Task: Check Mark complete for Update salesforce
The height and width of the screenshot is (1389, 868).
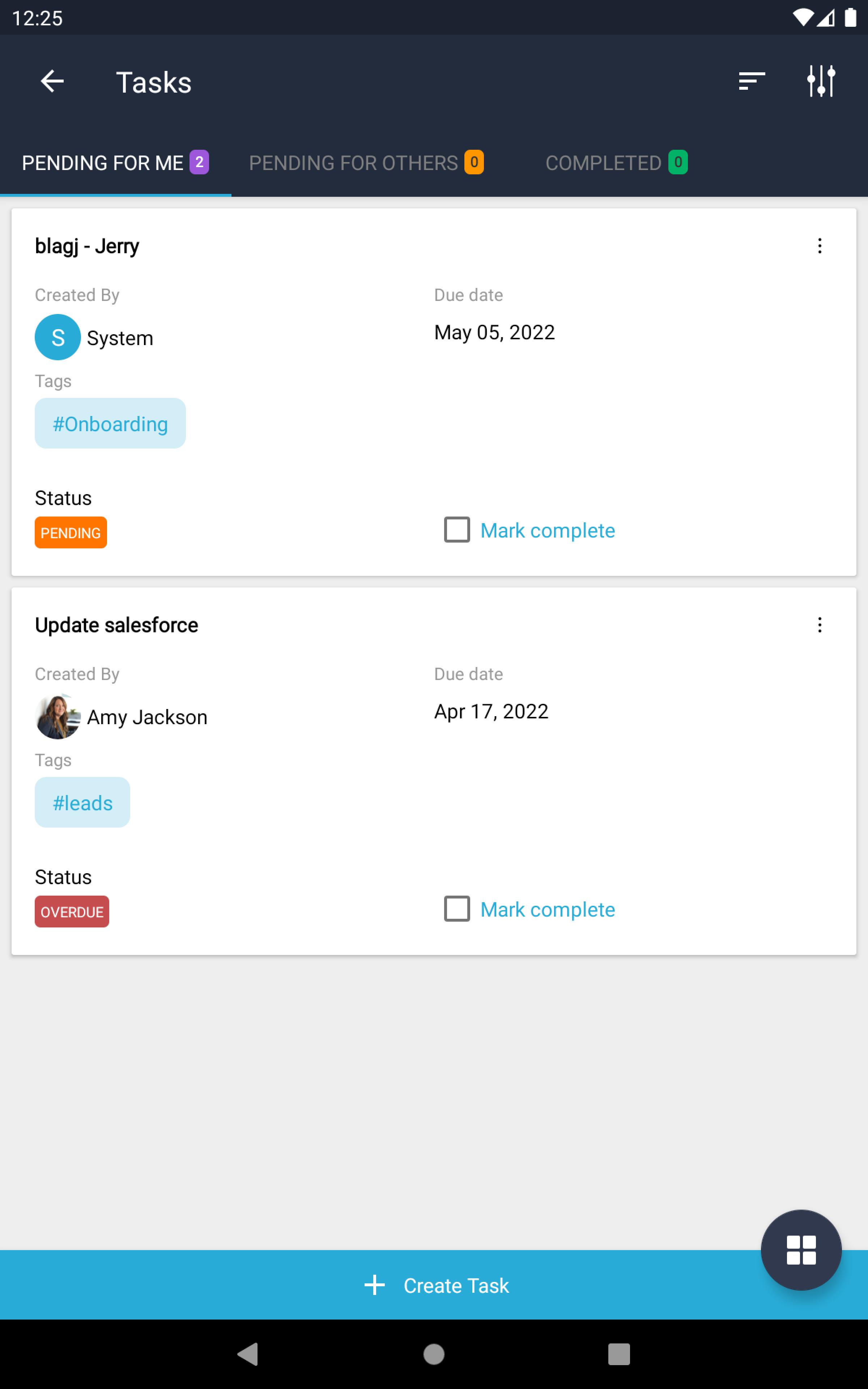Action: [457, 909]
